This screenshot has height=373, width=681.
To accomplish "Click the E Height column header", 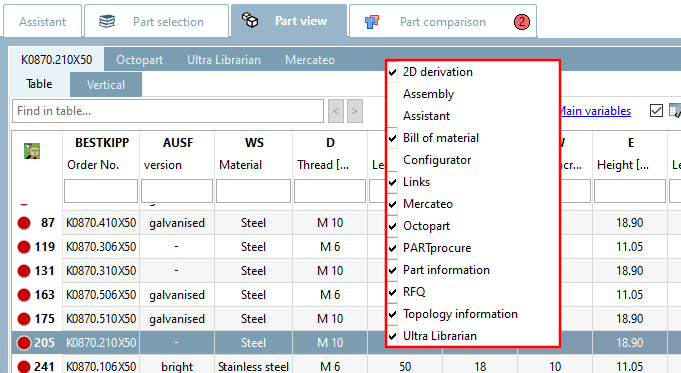I will [x=630, y=154].
